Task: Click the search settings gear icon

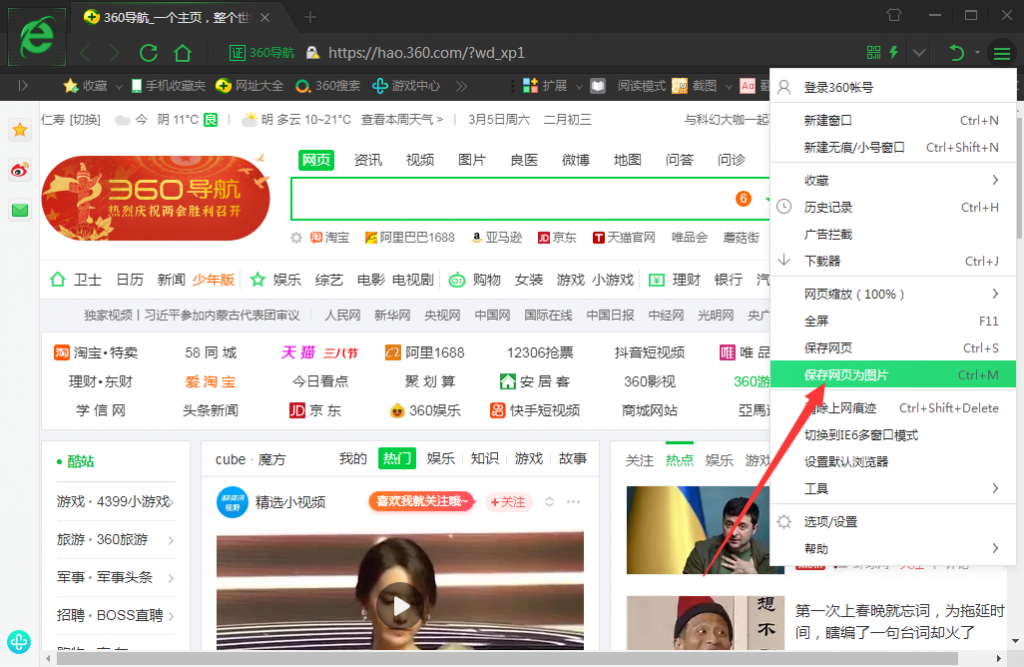Action: click(296, 238)
